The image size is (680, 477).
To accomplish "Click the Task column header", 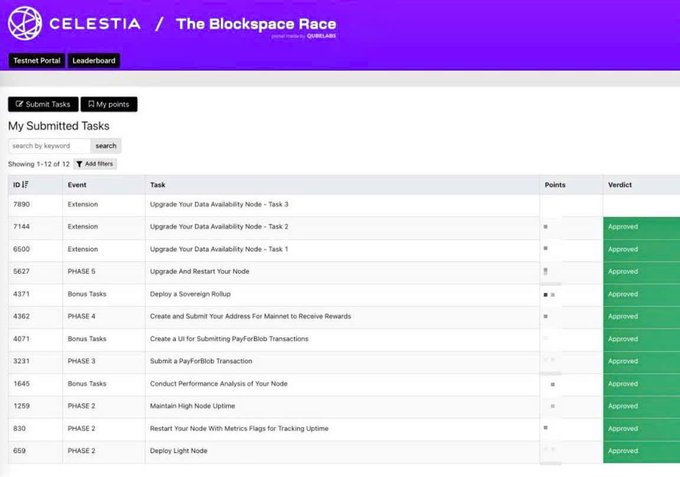I will pos(157,185).
